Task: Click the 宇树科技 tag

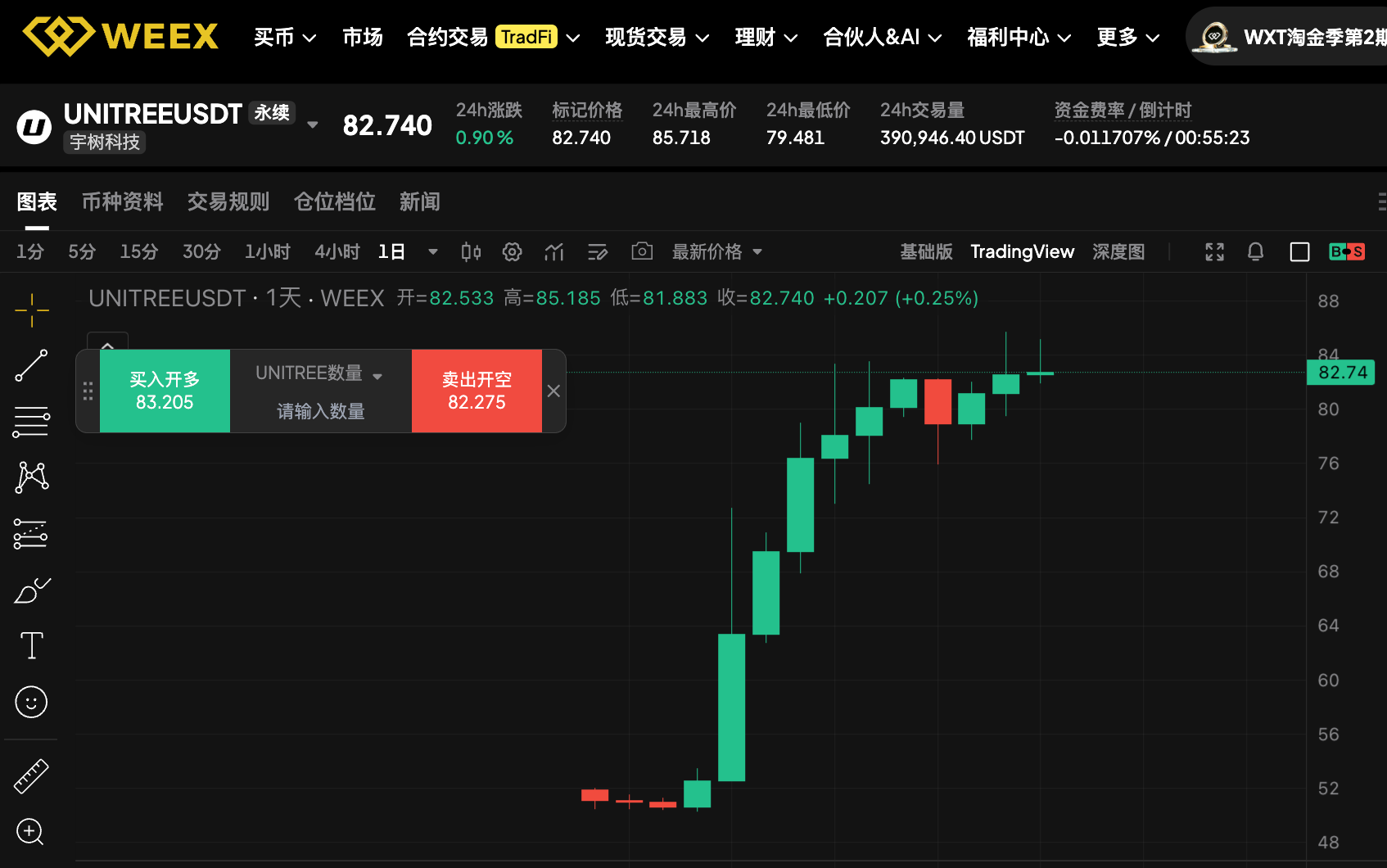Action: (x=105, y=142)
